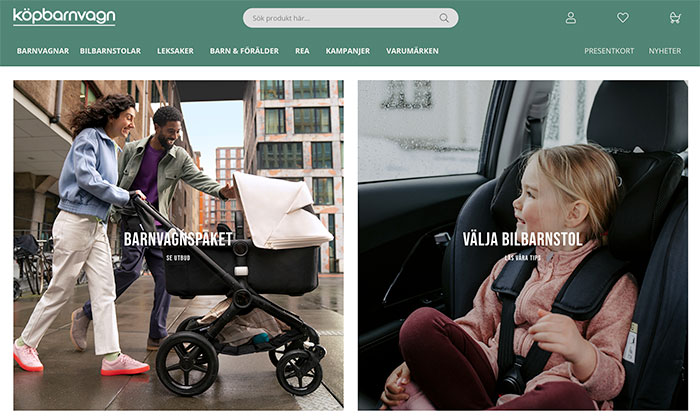Open the BILBARNSTOLAR menu

110,51
